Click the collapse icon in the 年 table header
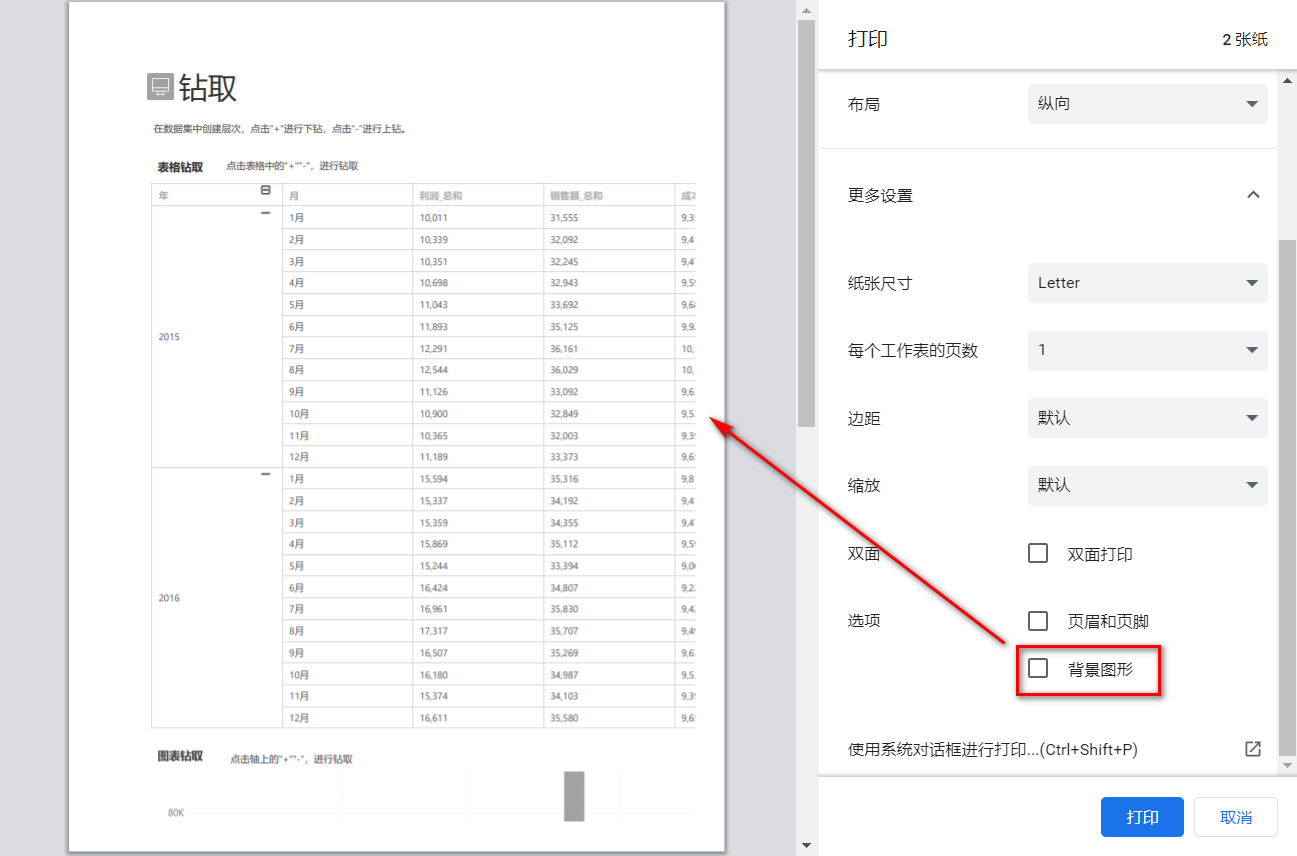 [265, 190]
